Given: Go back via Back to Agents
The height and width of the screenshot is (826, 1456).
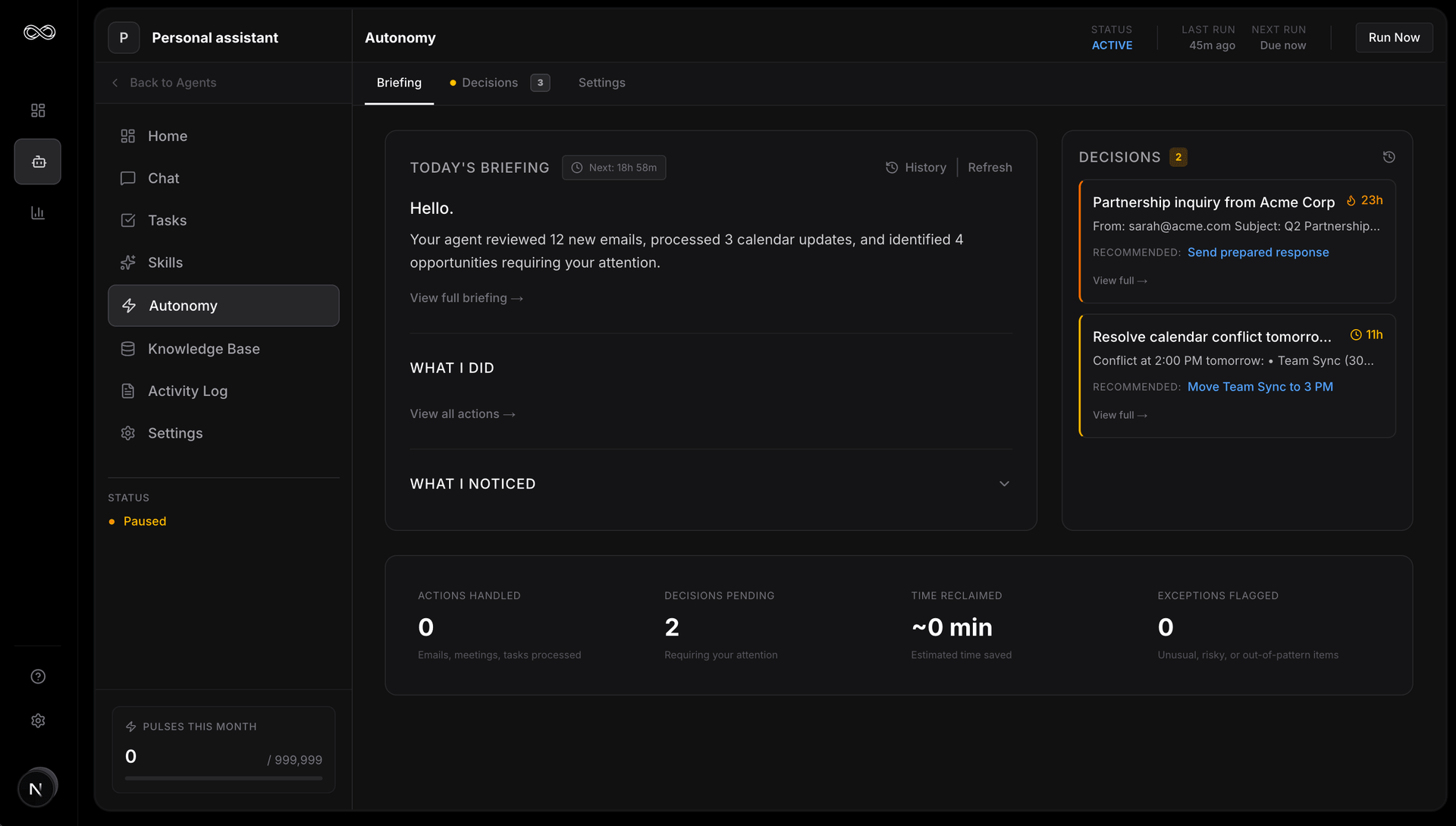Looking at the screenshot, I should point(173,83).
